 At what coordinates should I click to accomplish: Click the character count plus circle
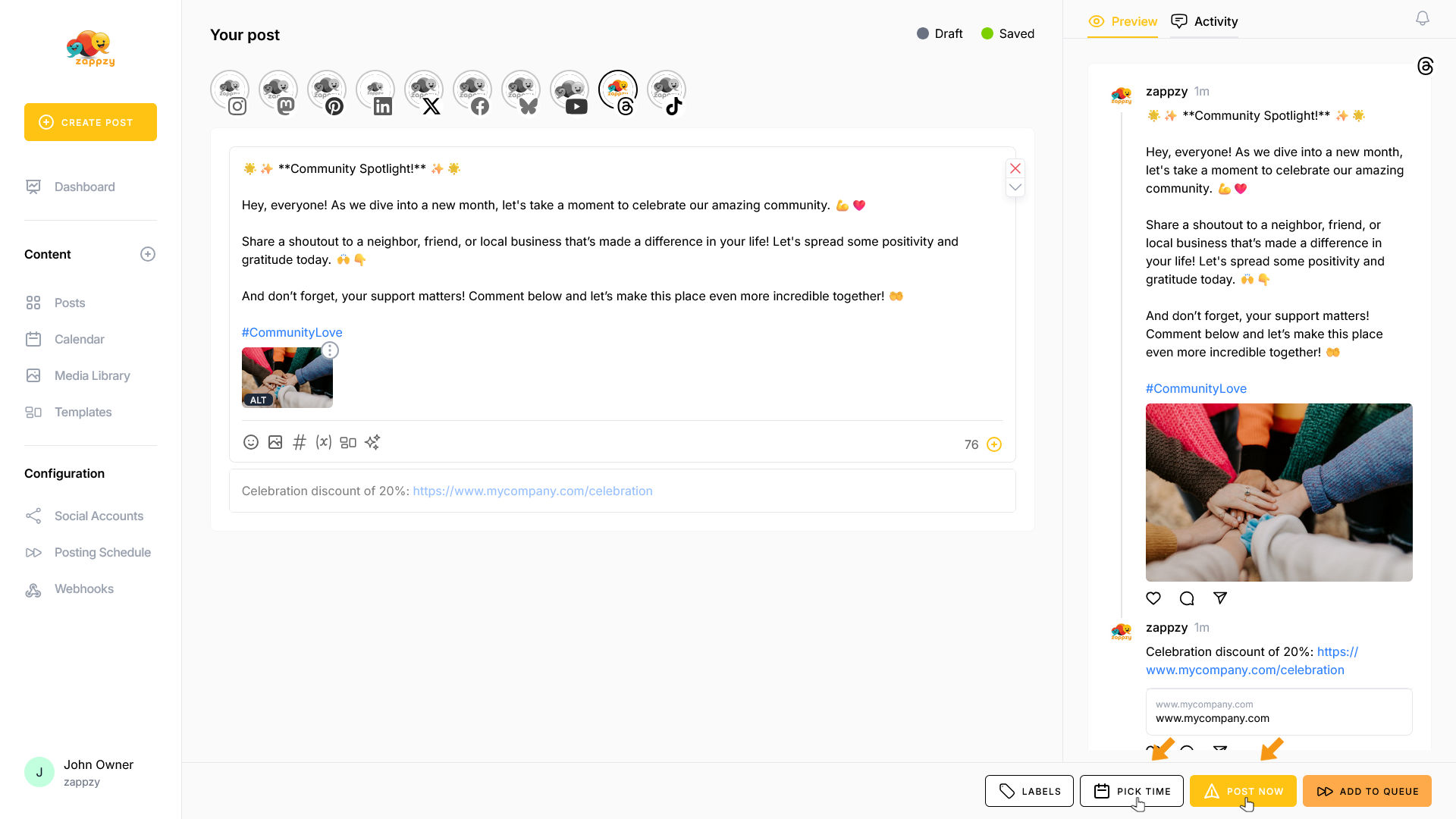tap(994, 444)
